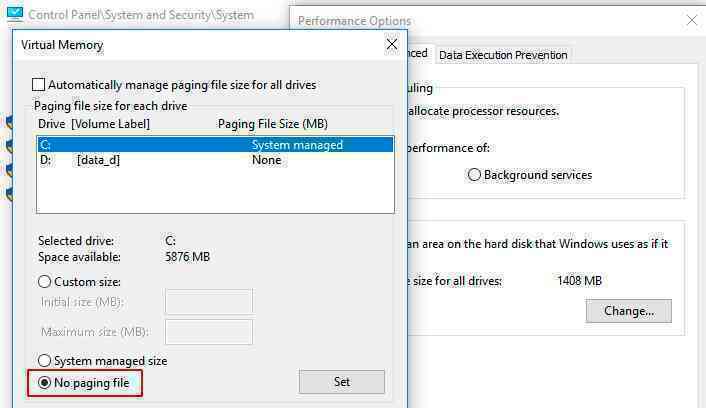Open the Change... virtual memory button
706x408 pixels.
629,311
